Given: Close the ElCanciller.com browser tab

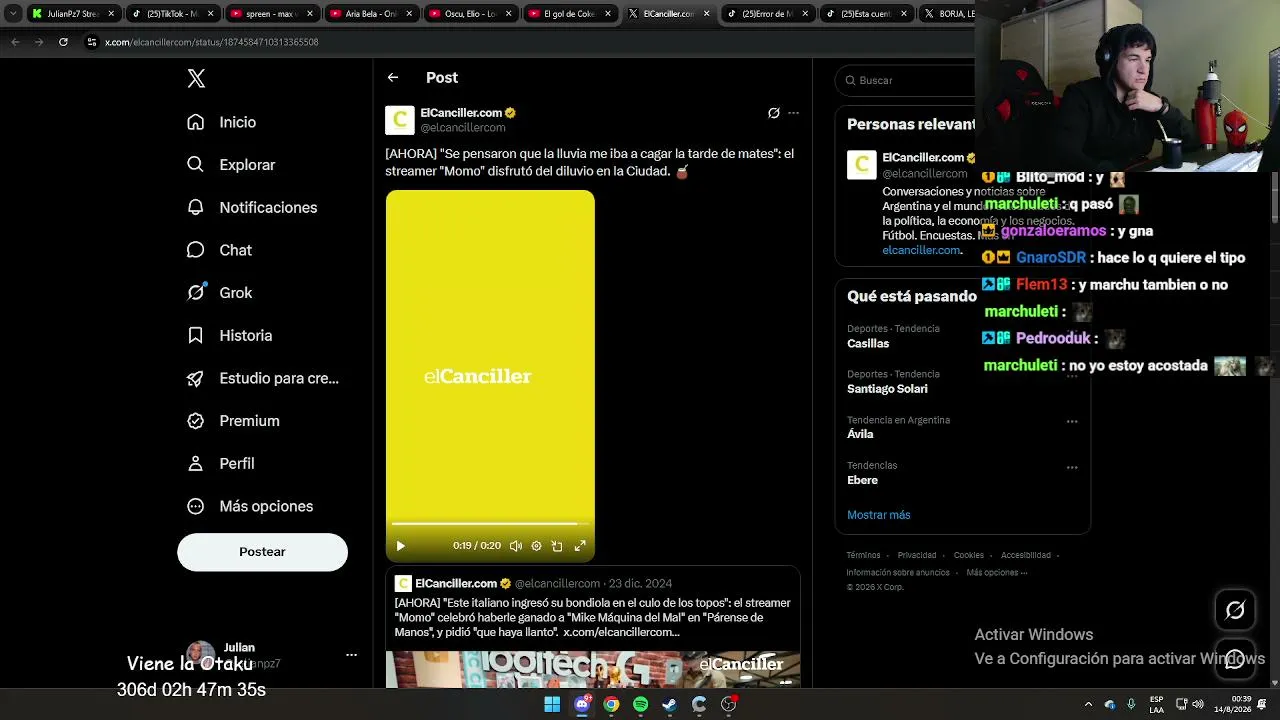Looking at the screenshot, I should click(x=706, y=14).
